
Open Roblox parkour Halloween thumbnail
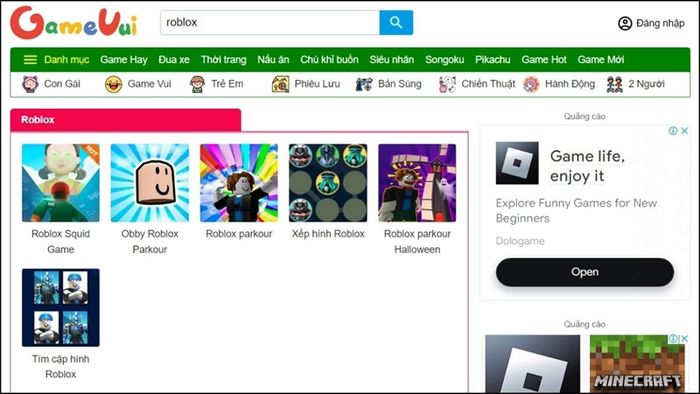click(417, 182)
